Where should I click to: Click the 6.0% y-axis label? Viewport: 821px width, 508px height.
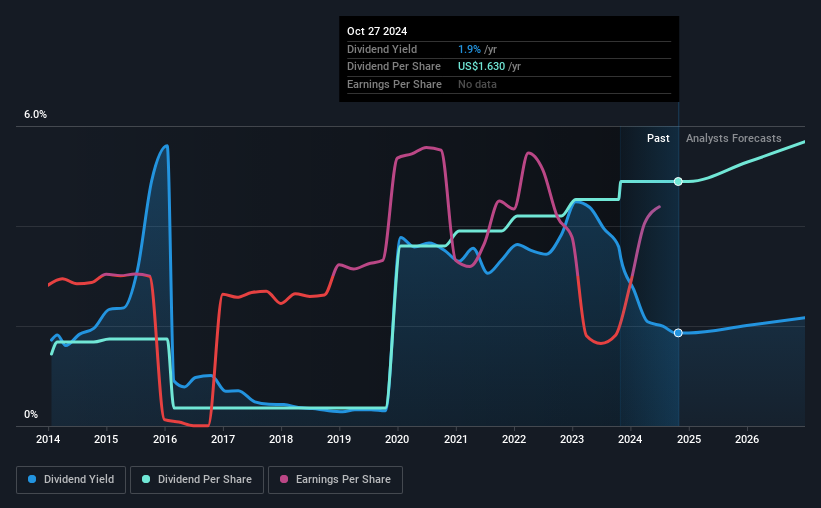click(x=35, y=115)
